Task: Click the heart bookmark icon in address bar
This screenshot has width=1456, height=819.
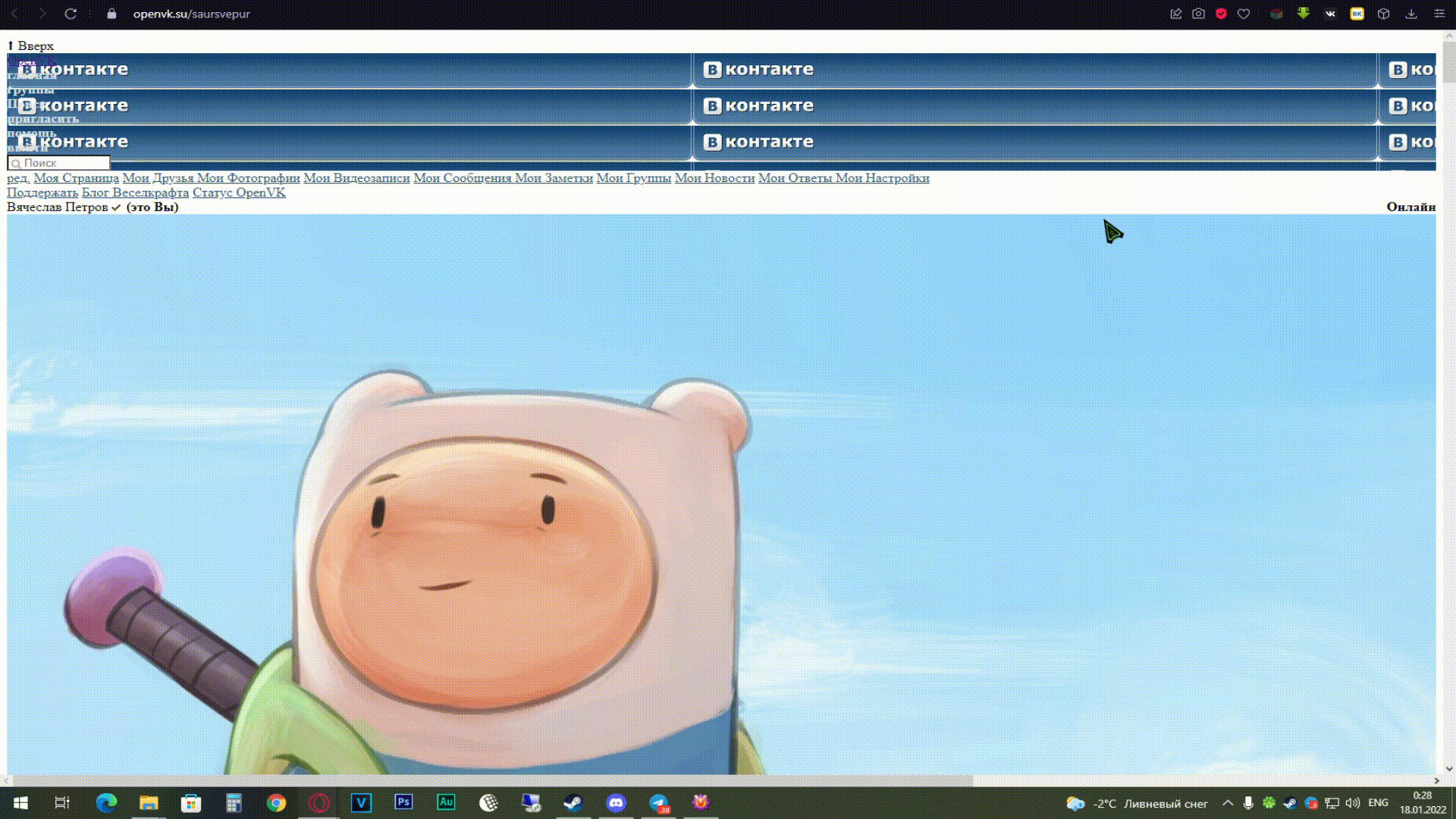Action: coord(1244,14)
